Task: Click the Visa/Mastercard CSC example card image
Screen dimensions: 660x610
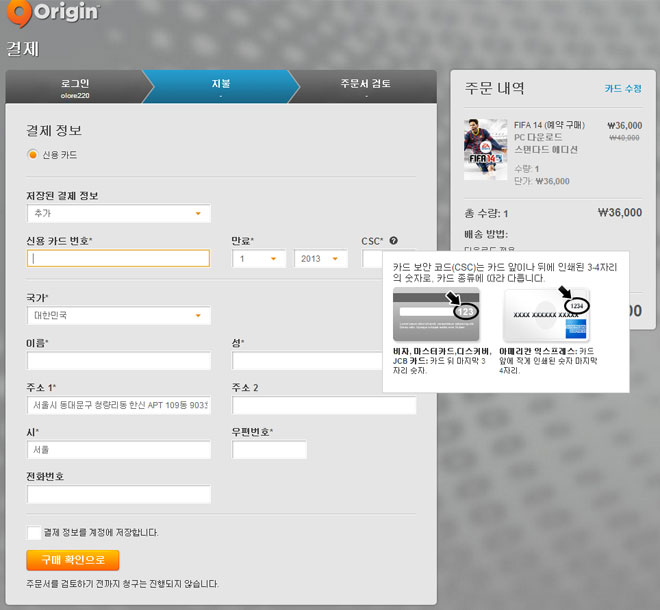Action: point(436,314)
